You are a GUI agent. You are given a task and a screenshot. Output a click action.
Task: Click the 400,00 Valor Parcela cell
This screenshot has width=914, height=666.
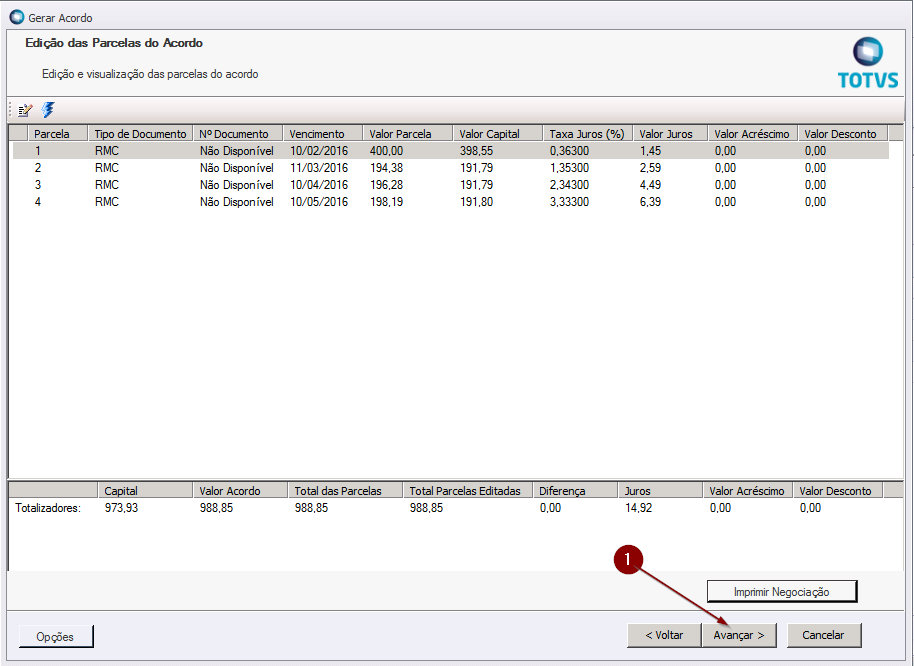[x=386, y=151]
